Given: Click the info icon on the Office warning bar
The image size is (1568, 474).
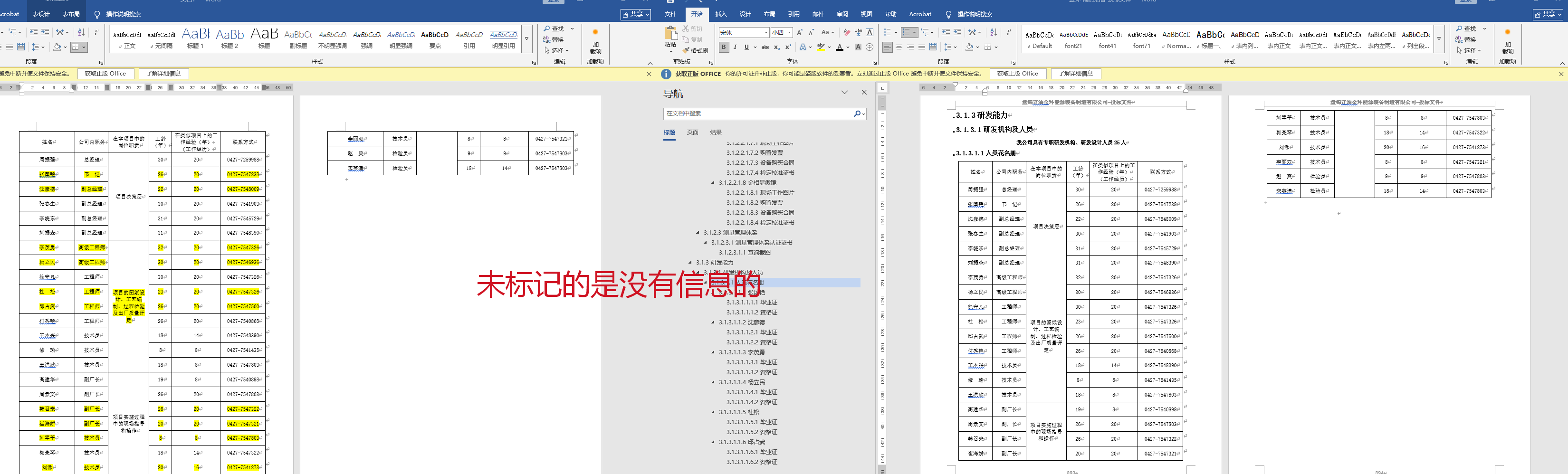Looking at the screenshot, I should pos(666,74).
